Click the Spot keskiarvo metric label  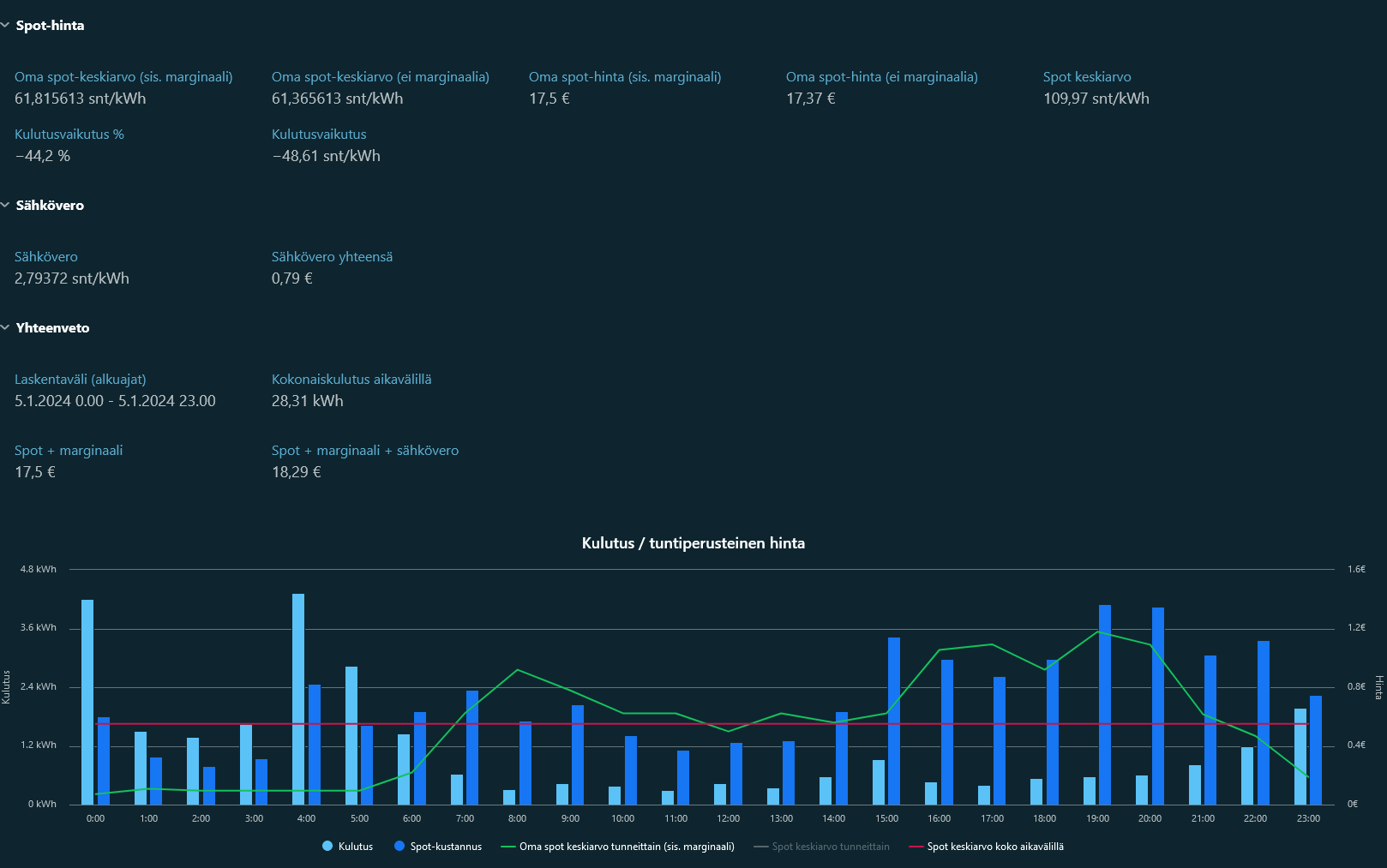click(1086, 77)
